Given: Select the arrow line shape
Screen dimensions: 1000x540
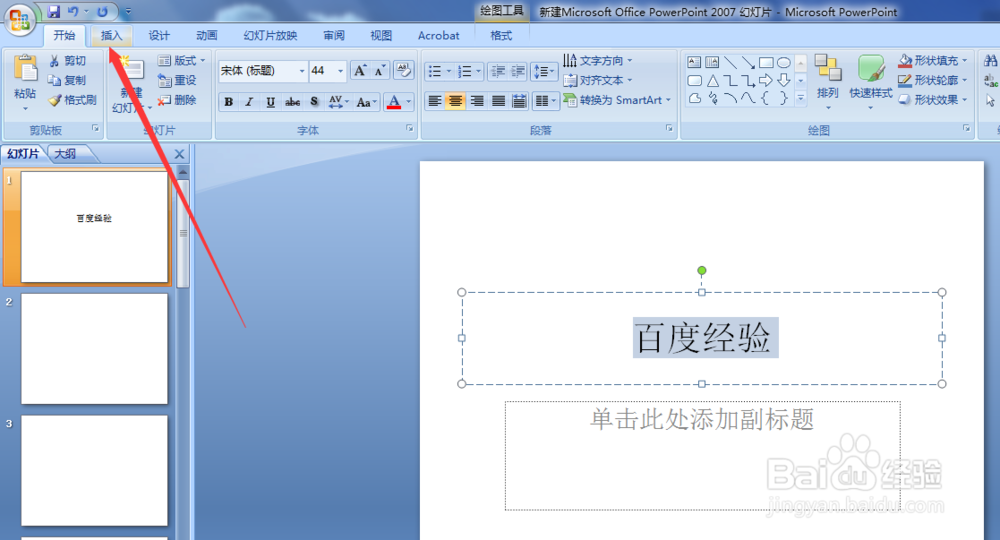Looking at the screenshot, I should [x=748, y=62].
